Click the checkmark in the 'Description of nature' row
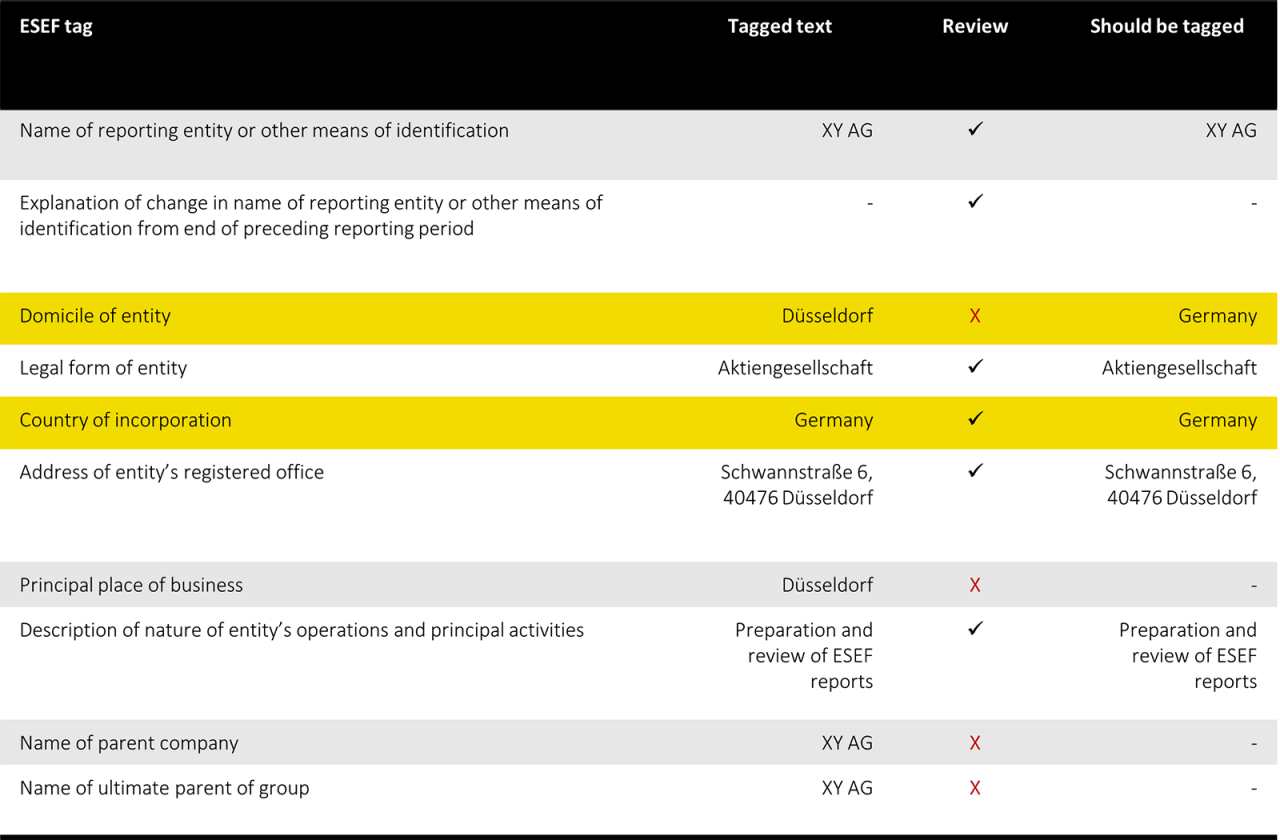The height and width of the screenshot is (840, 1280). (975, 629)
